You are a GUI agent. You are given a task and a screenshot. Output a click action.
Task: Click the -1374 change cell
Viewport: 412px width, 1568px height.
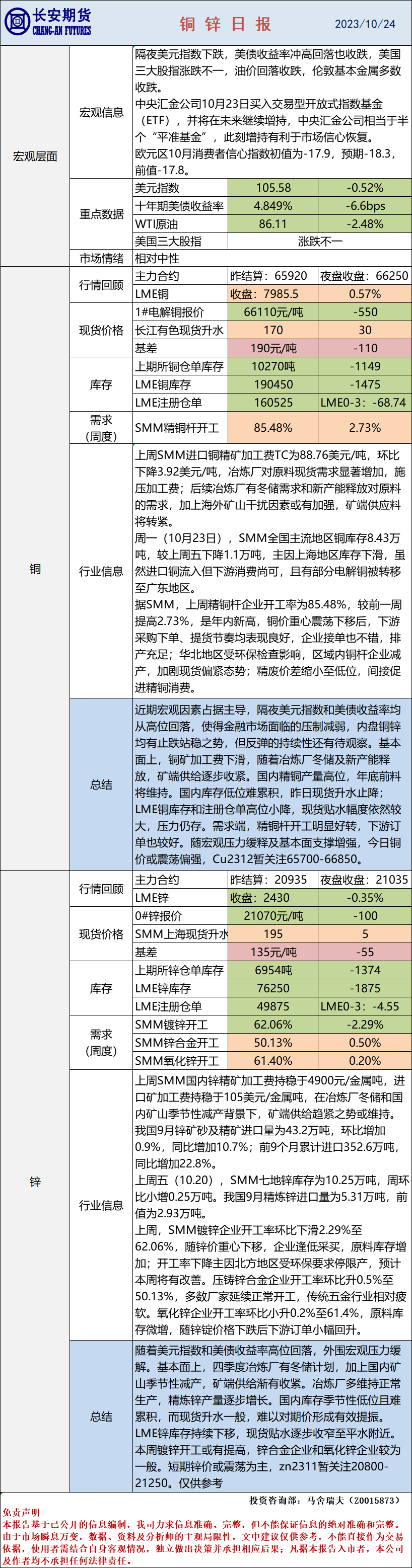click(x=365, y=970)
